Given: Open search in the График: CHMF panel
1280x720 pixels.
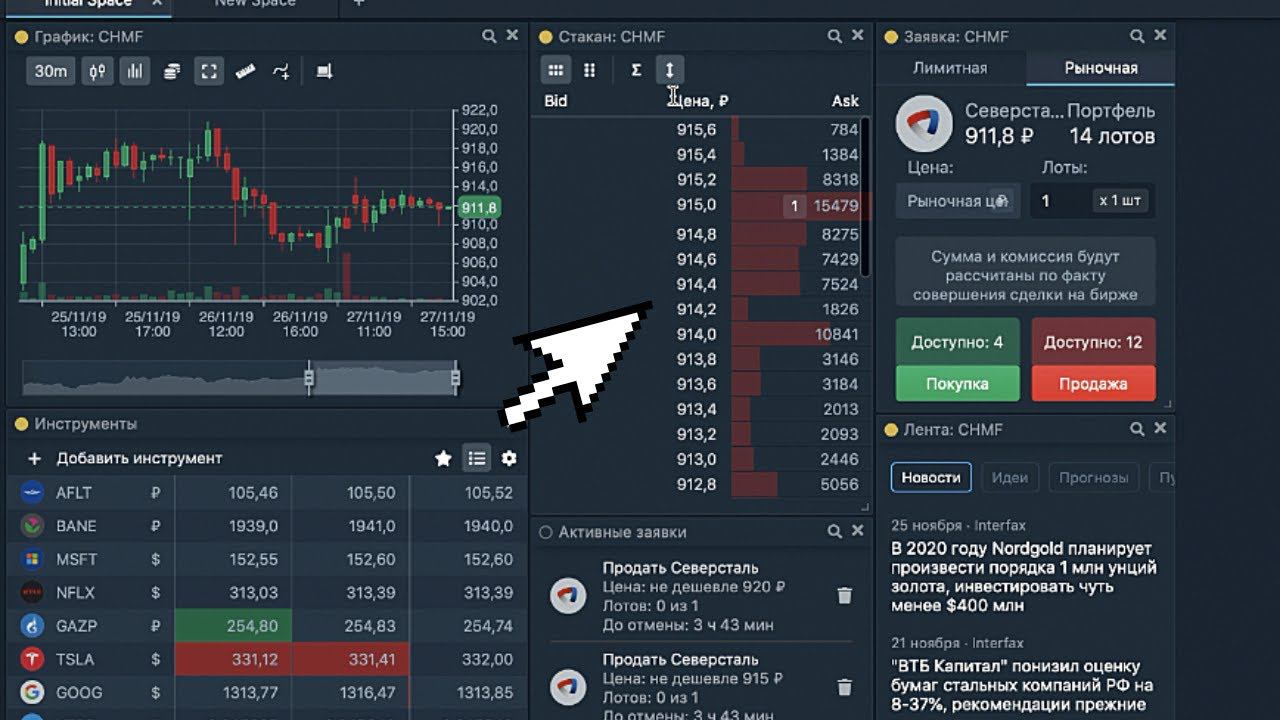Looking at the screenshot, I should point(489,36).
